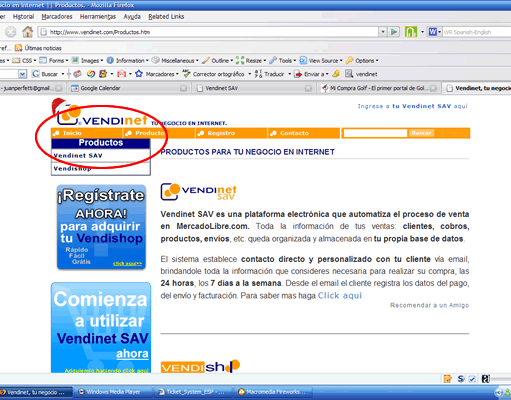Open the Related Links menu
The width and height of the screenshot is (511, 400).
coord(166,17)
